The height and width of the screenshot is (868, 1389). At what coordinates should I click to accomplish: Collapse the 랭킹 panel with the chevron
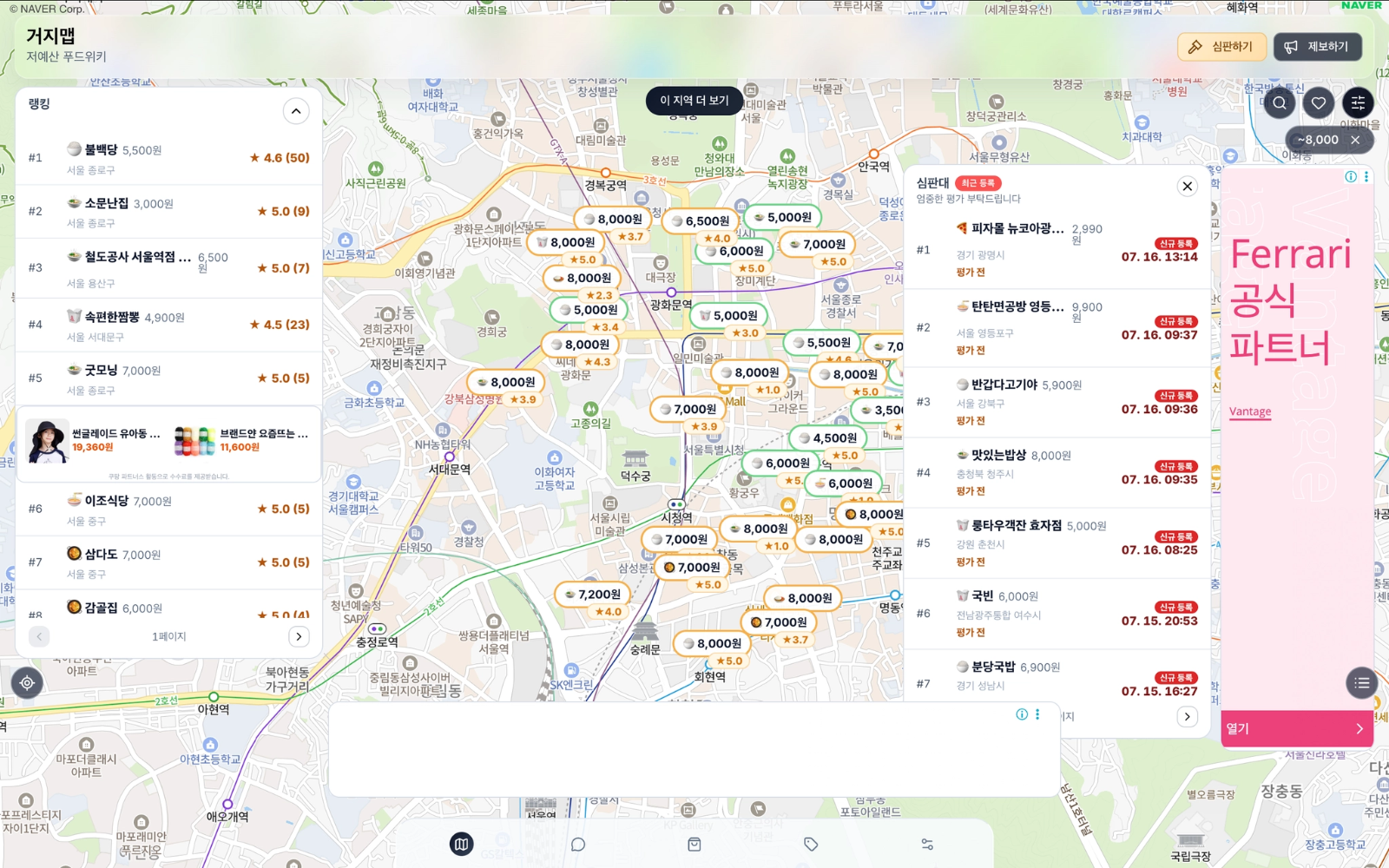point(296,111)
